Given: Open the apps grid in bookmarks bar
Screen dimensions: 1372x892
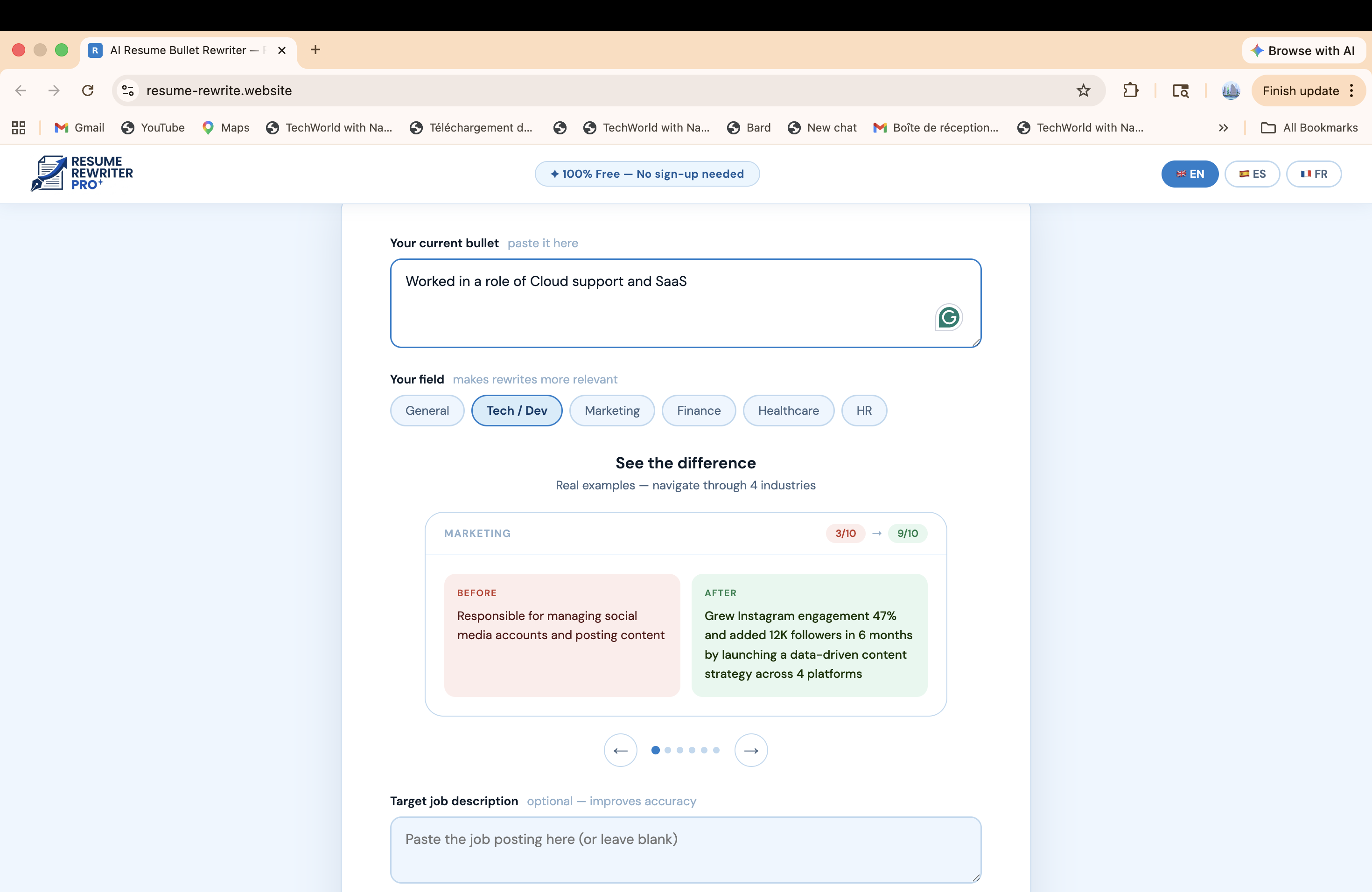Looking at the screenshot, I should pyautogui.click(x=19, y=127).
